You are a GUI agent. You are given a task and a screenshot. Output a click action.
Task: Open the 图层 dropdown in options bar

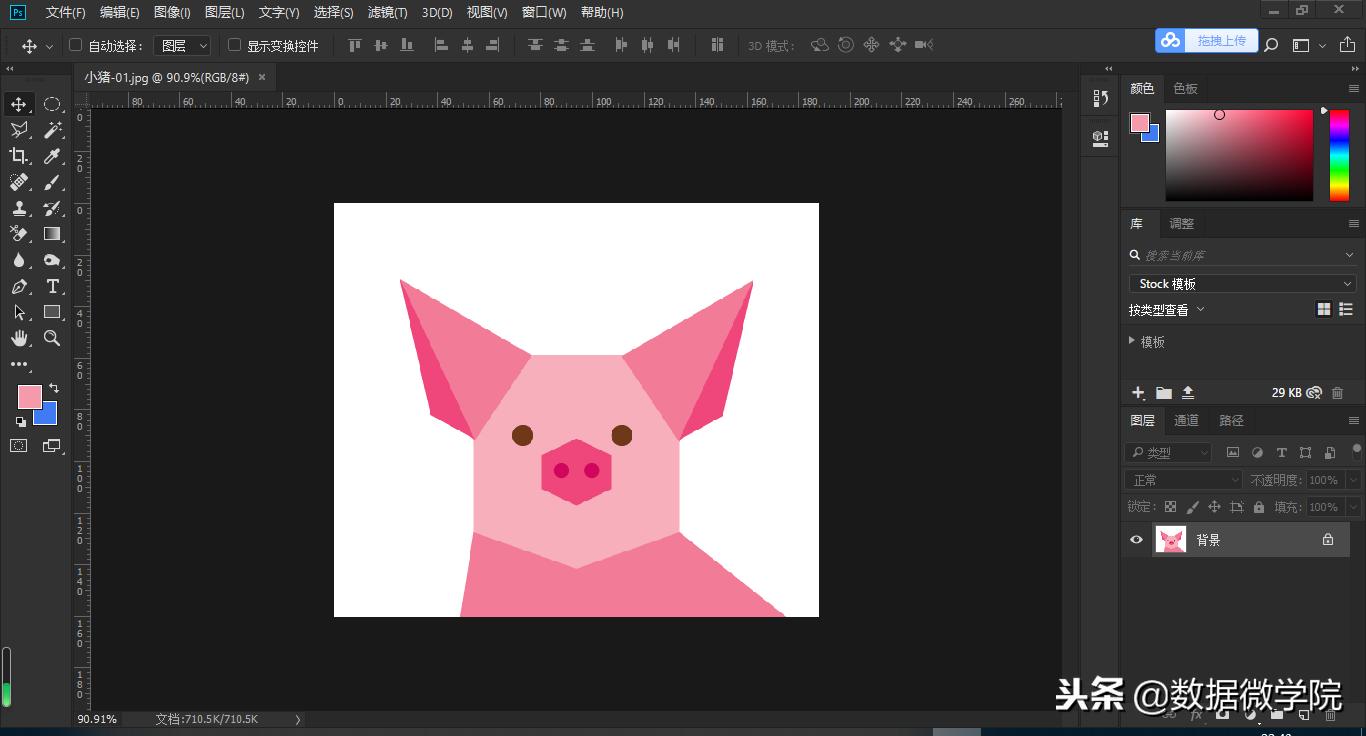(x=185, y=45)
